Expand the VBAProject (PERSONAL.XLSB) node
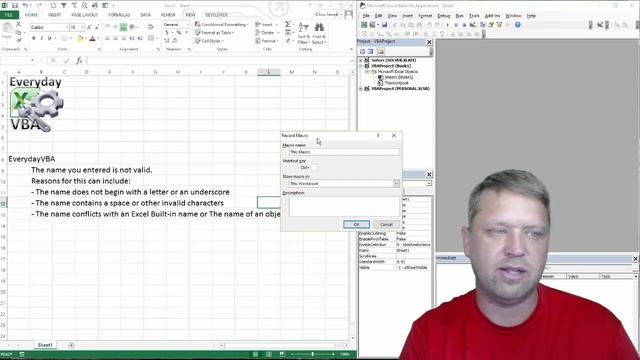 (361, 89)
